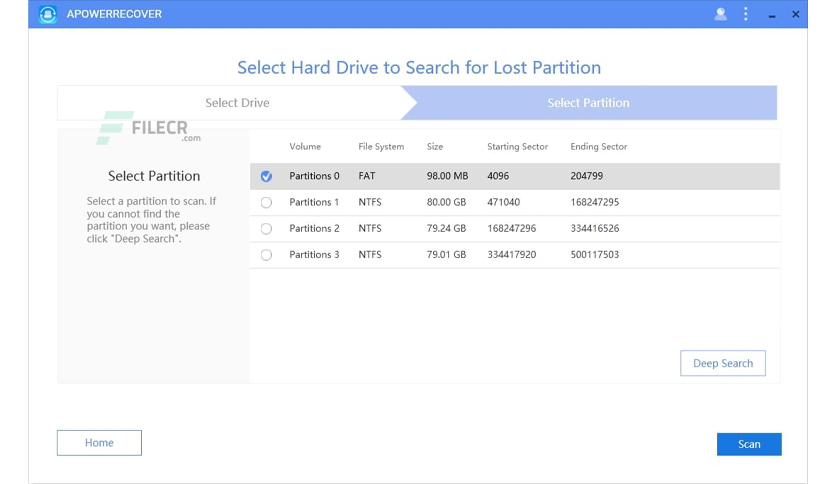The width and height of the screenshot is (836, 484).
Task: Click the Starting Sector column header
Action: tap(517, 147)
